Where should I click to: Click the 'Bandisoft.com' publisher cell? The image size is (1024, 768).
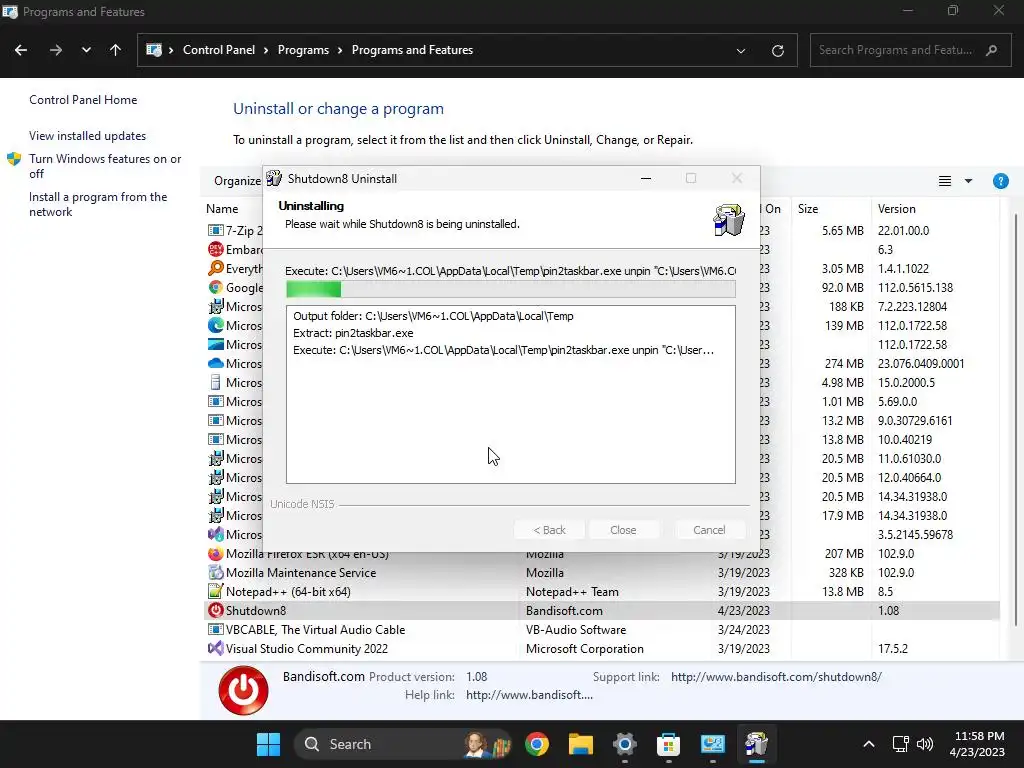564,611
